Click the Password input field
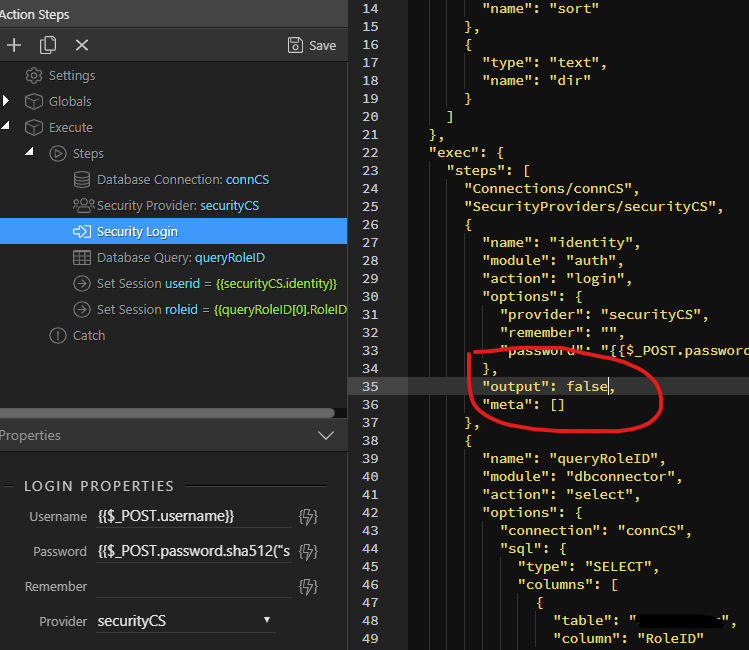This screenshot has width=749, height=650. click(x=193, y=551)
